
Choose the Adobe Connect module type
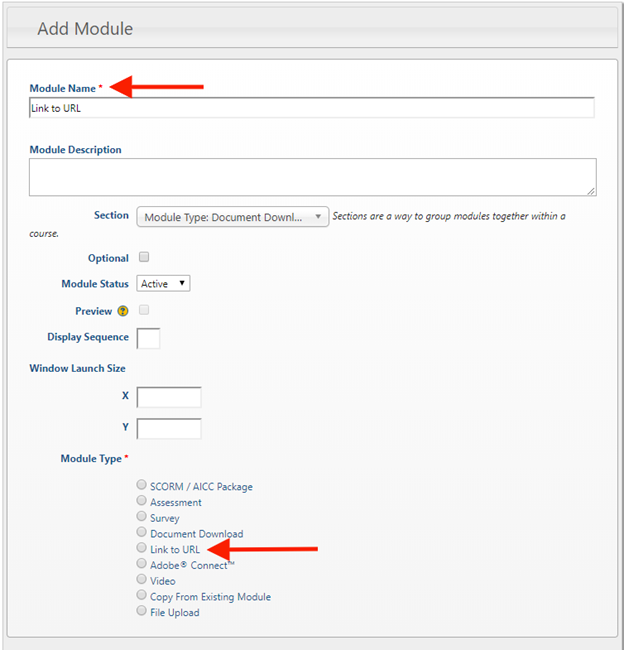coord(141,563)
